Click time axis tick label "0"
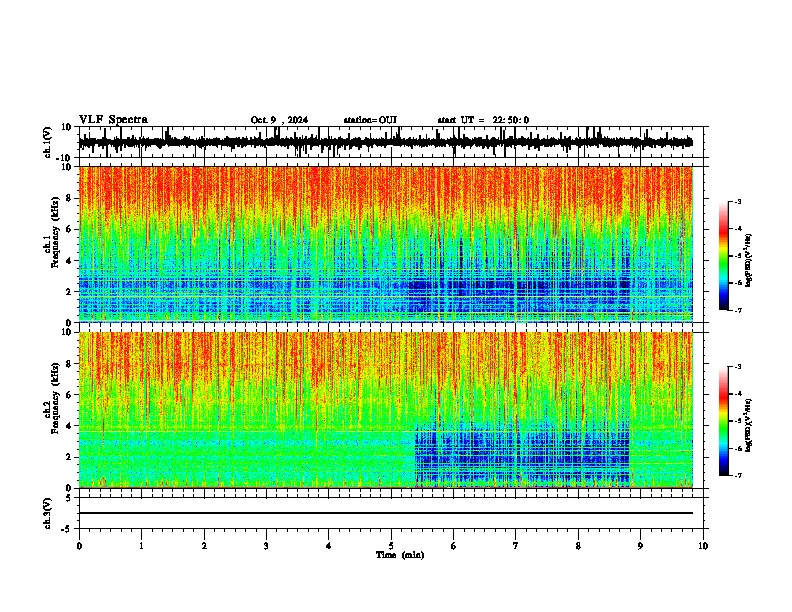The width and height of the screenshot is (792, 612). click(79, 546)
